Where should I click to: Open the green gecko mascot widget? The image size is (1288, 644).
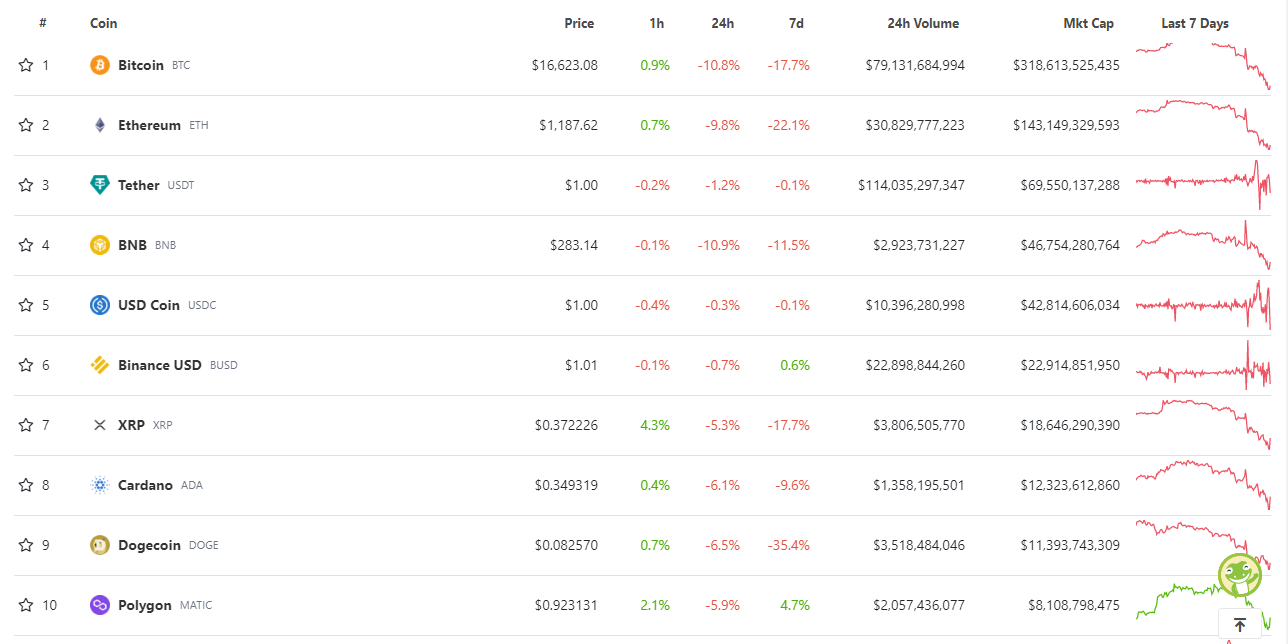pyautogui.click(x=1240, y=575)
